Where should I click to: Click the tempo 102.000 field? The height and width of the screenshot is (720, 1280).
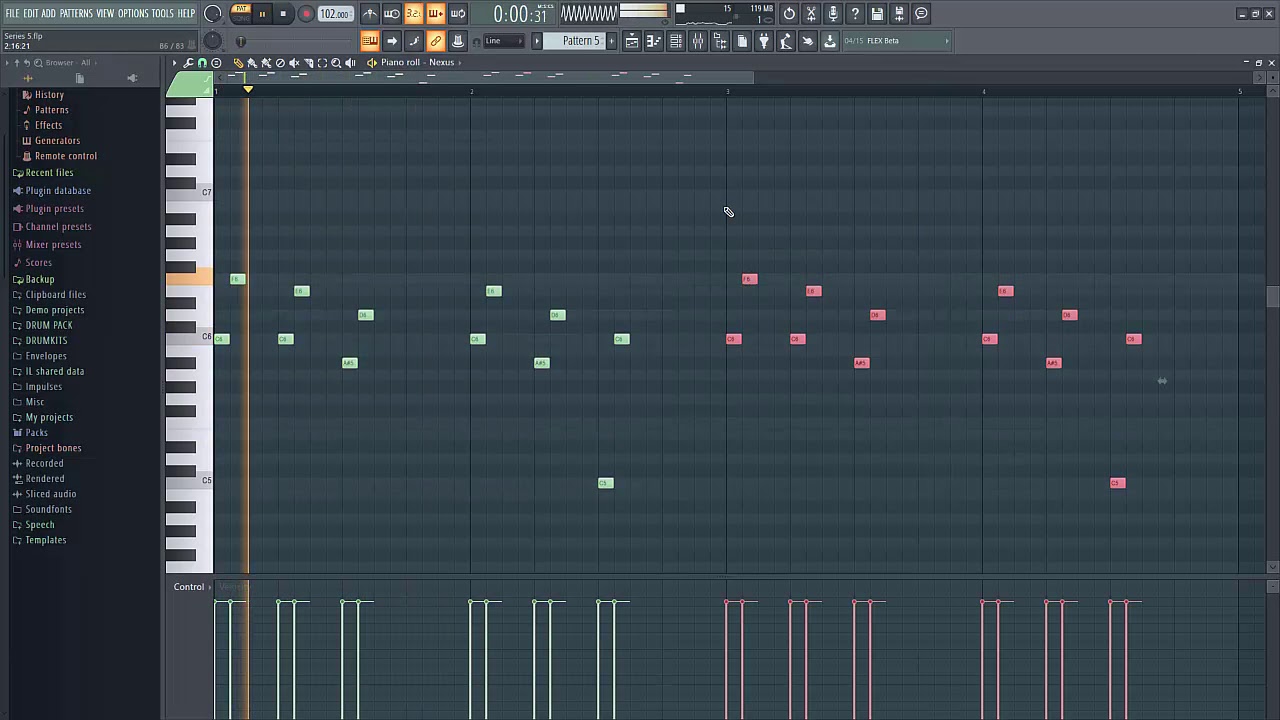tap(335, 14)
